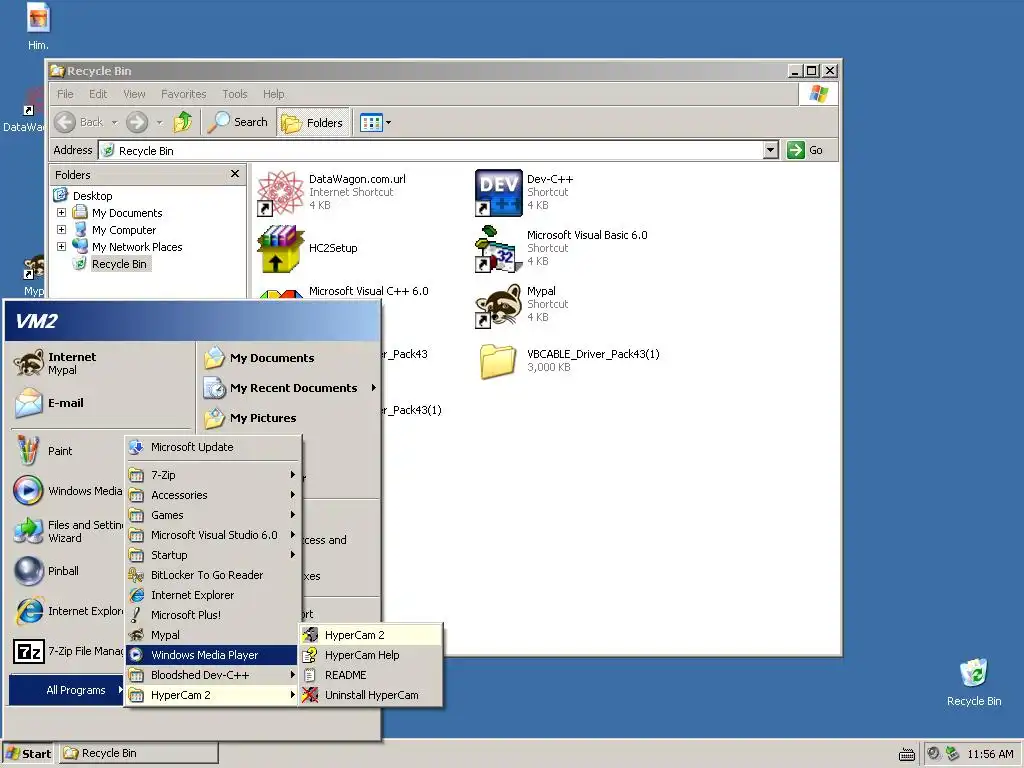The width and height of the screenshot is (1024, 768).
Task: Toggle the Folders pane button
Action: click(x=313, y=122)
